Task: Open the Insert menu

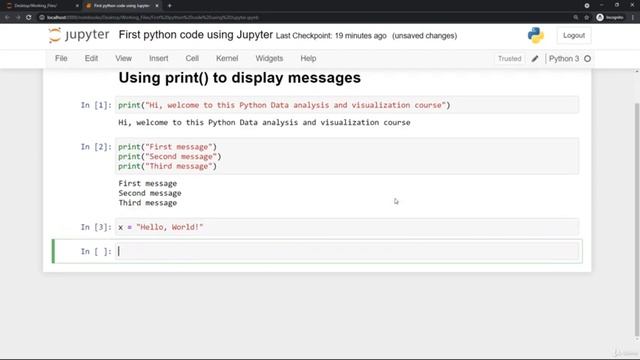Action: 158,58
